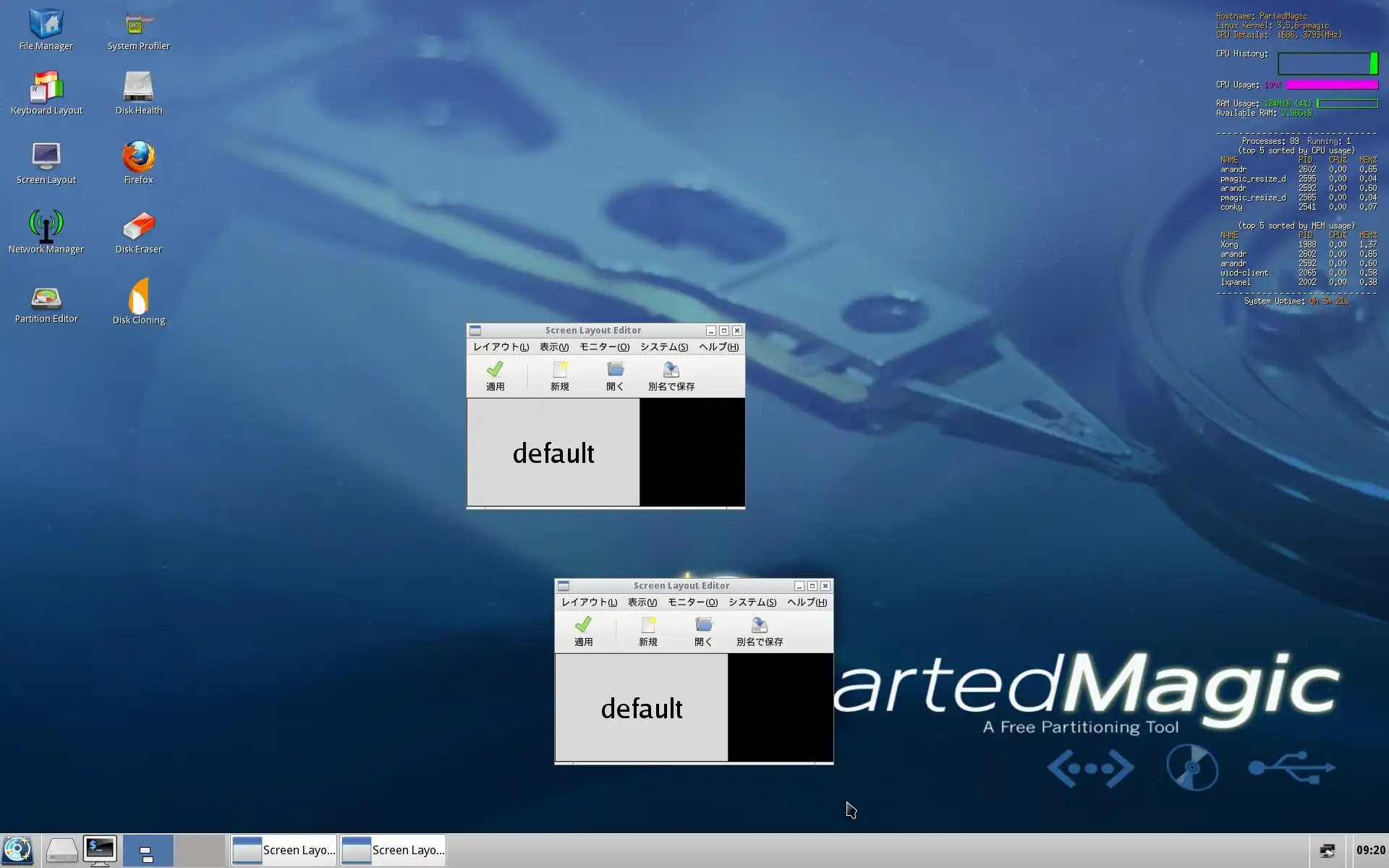Screen dimensions: 1389x868
Task: Select the default monitor box in the upper window
Action: pyautogui.click(x=553, y=453)
